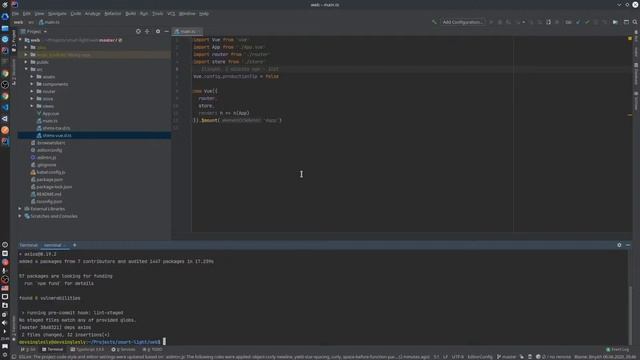Open the Edit menu

(x=27, y=13)
